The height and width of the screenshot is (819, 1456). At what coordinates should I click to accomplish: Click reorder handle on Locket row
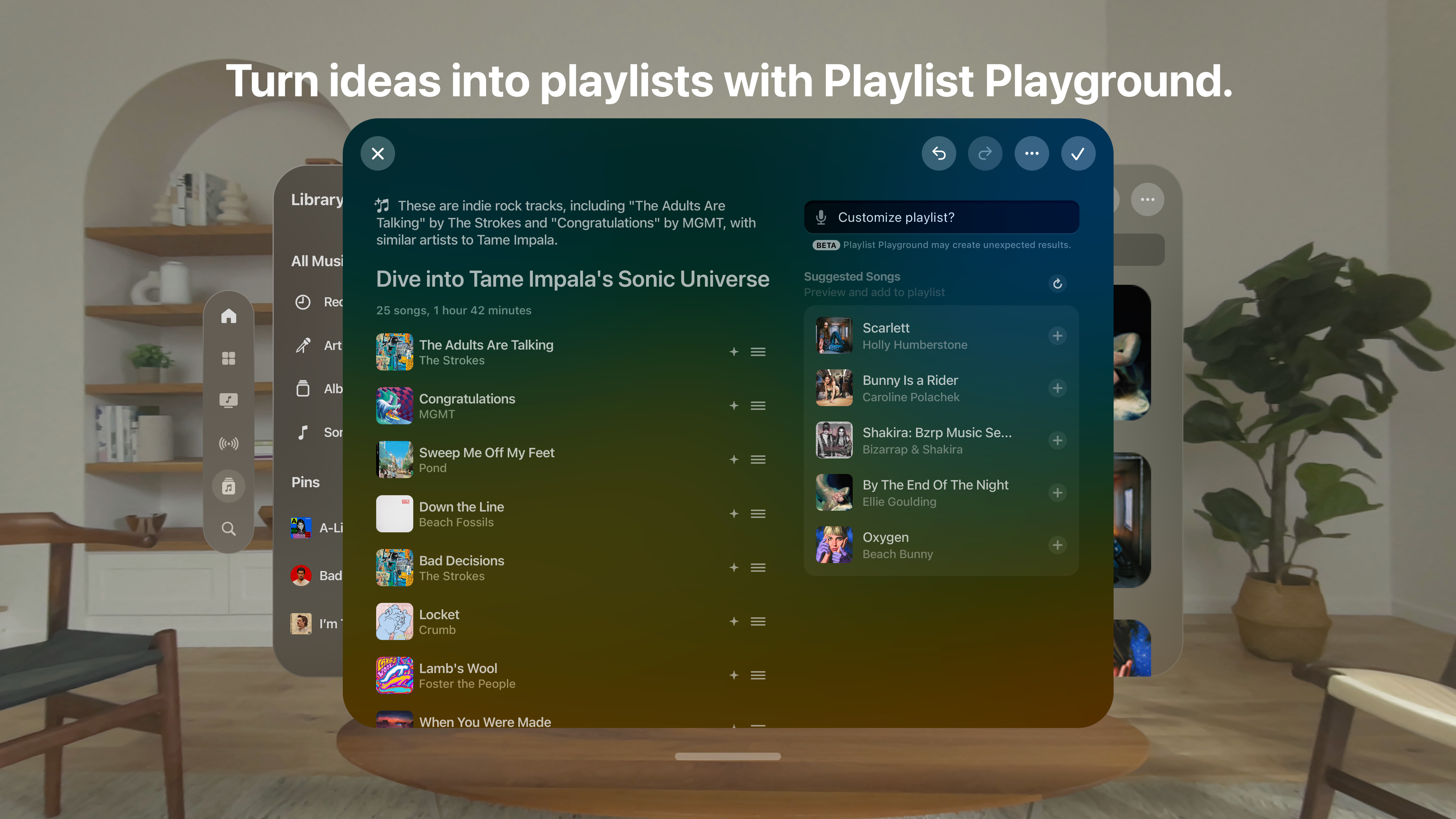(758, 621)
